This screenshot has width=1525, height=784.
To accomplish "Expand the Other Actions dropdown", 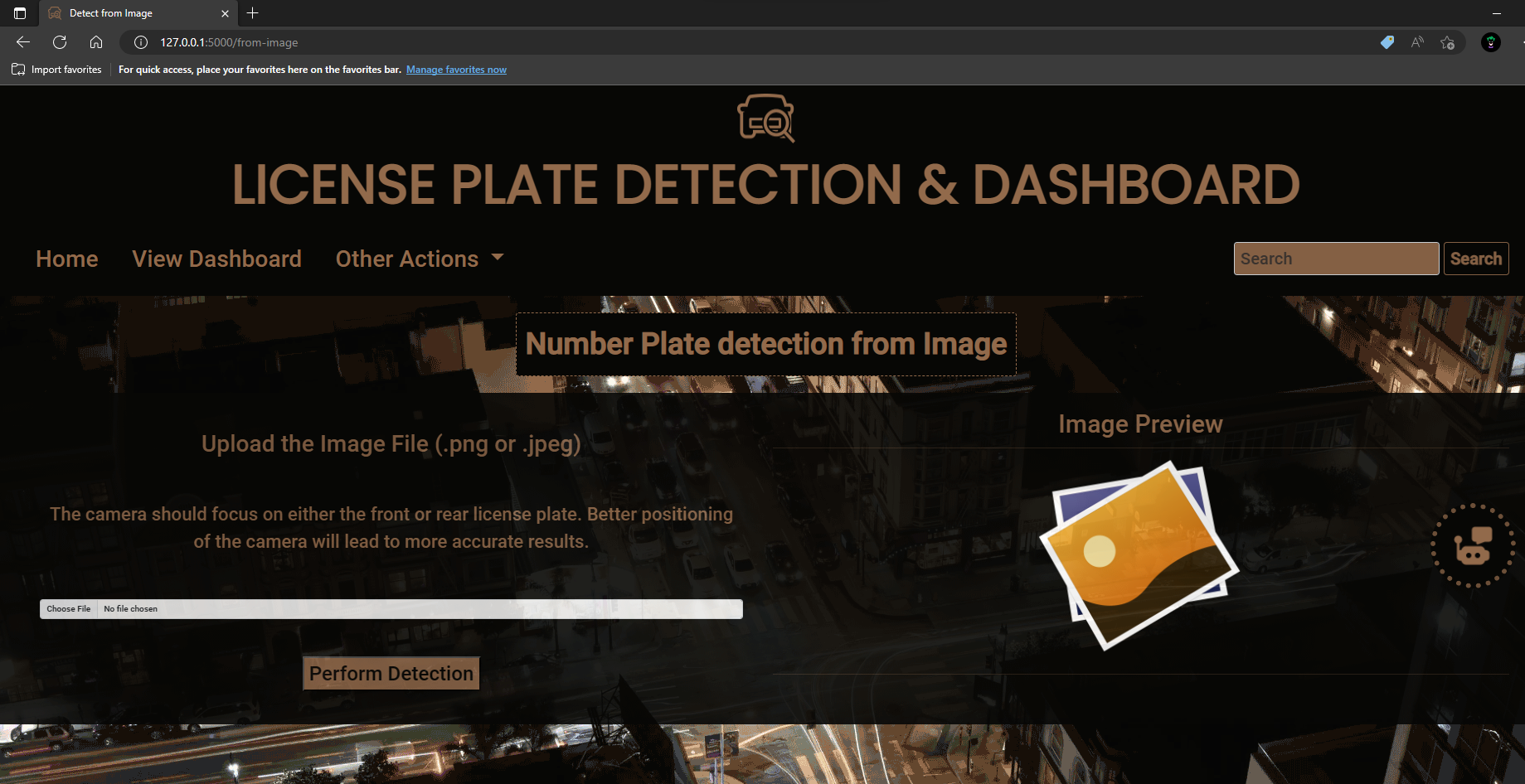I will tap(419, 259).
